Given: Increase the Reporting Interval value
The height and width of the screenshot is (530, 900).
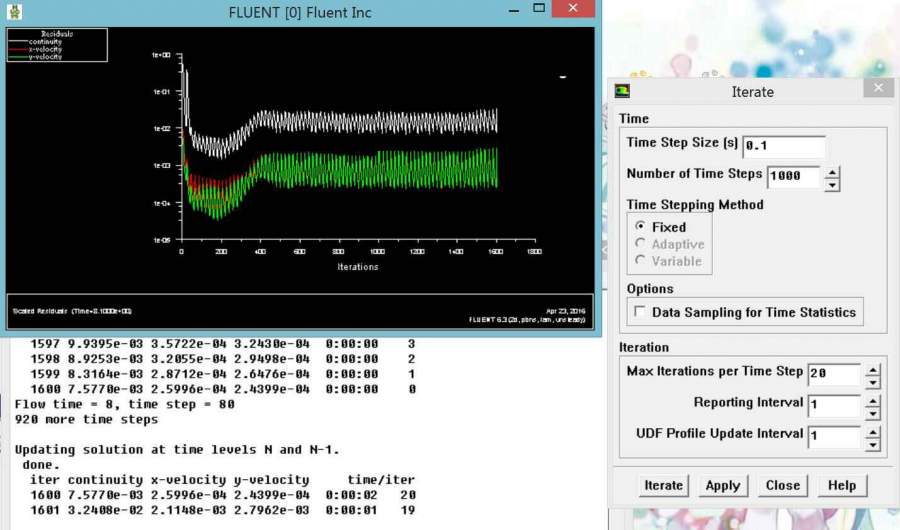Looking at the screenshot, I should [x=872, y=401].
